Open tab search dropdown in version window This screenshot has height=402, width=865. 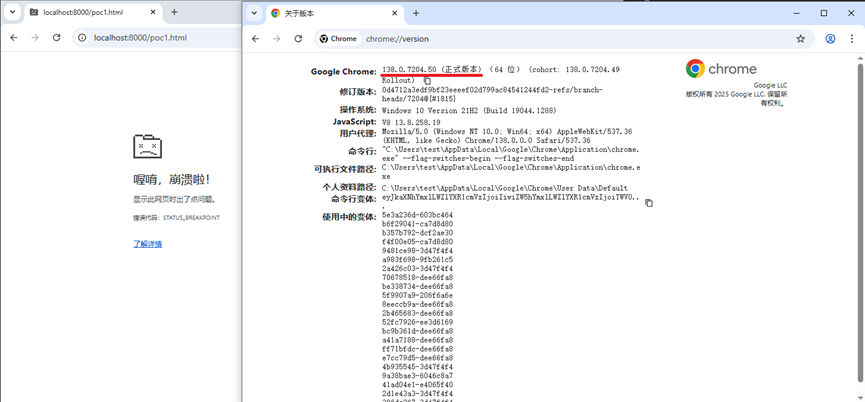254,13
